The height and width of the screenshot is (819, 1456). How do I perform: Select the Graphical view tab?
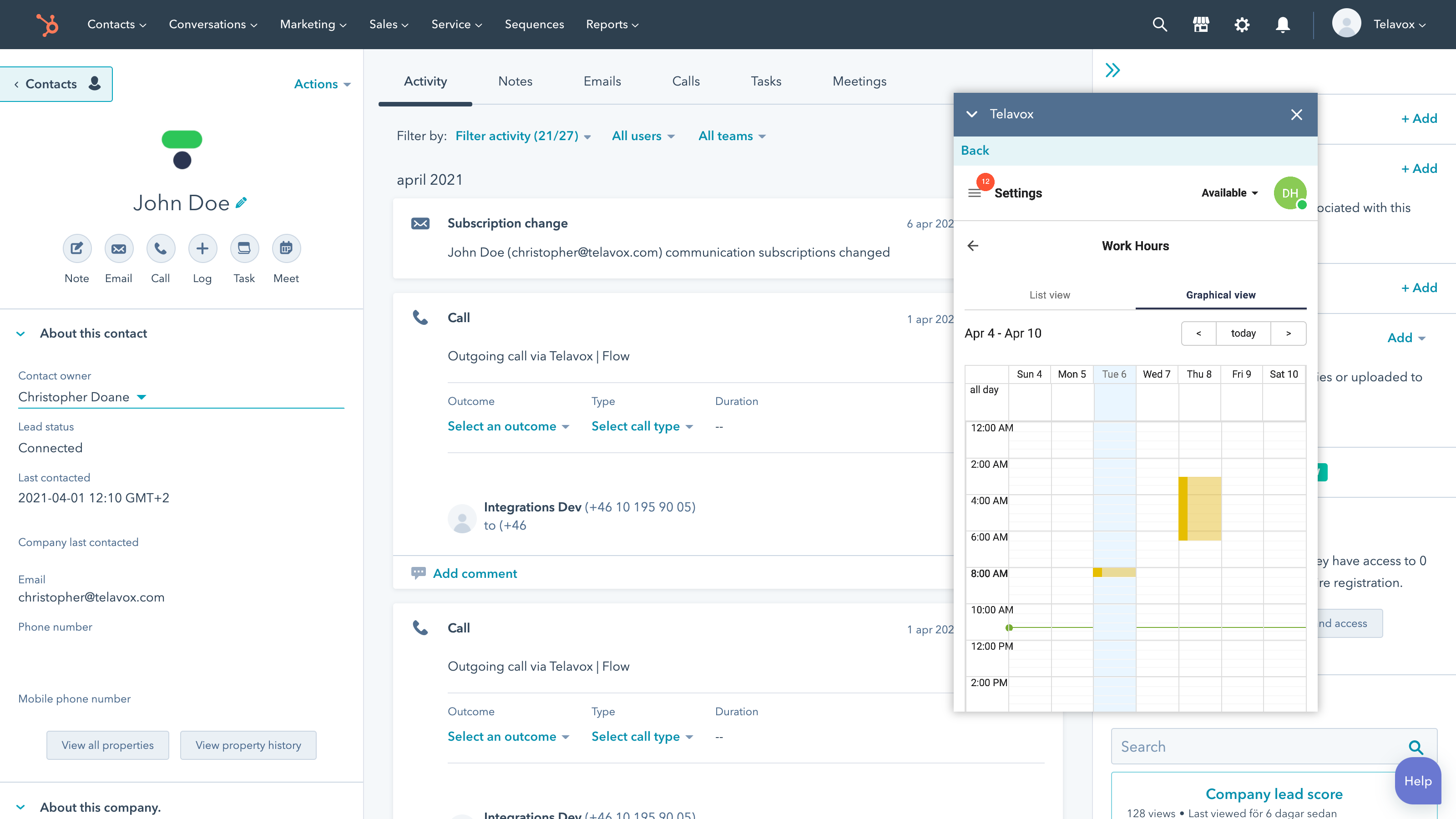(x=1221, y=294)
